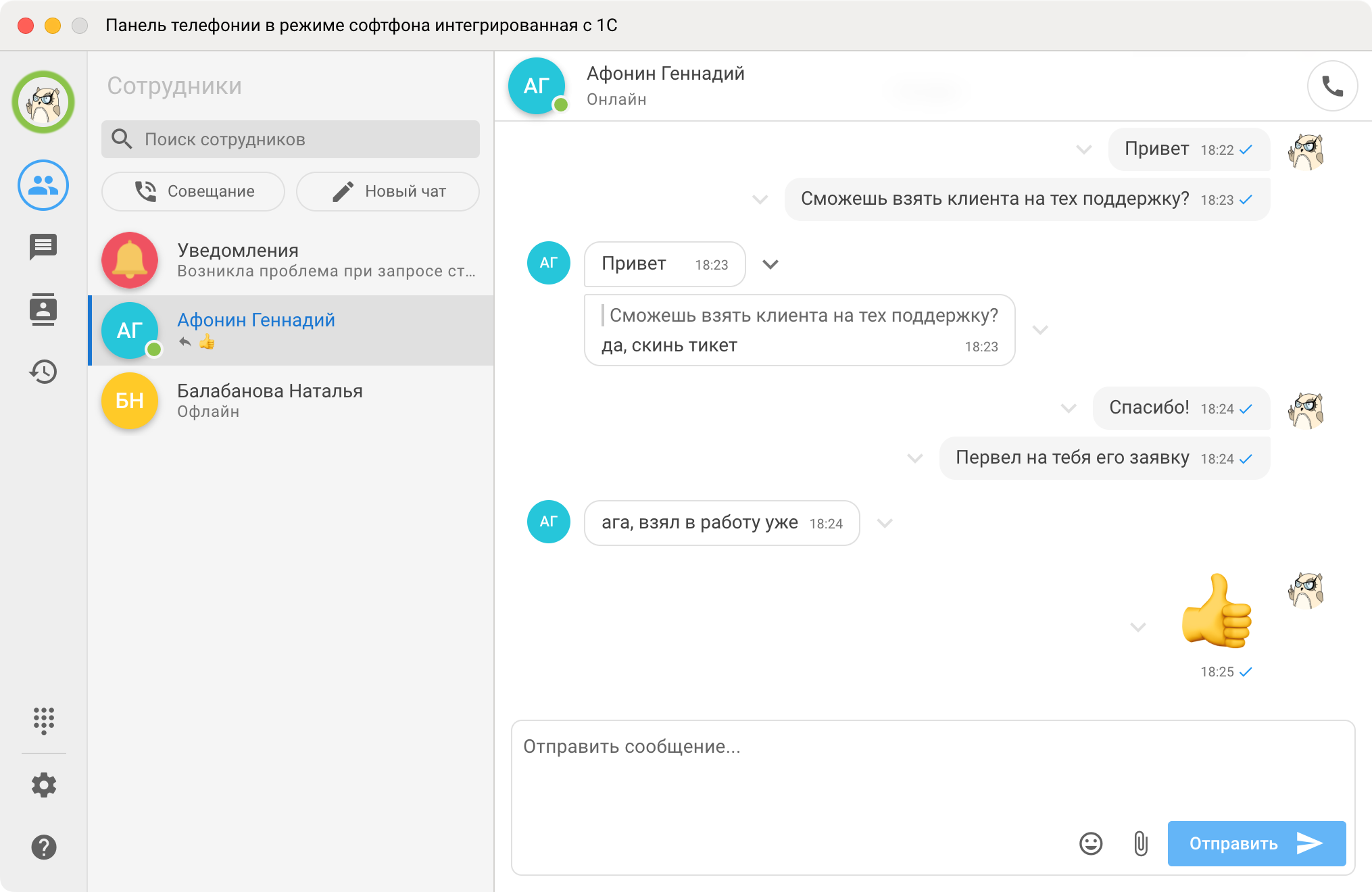Click the 'Сотрудники' panel heading
Viewport: 1372px width, 892px height.
pyautogui.click(x=174, y=86)
